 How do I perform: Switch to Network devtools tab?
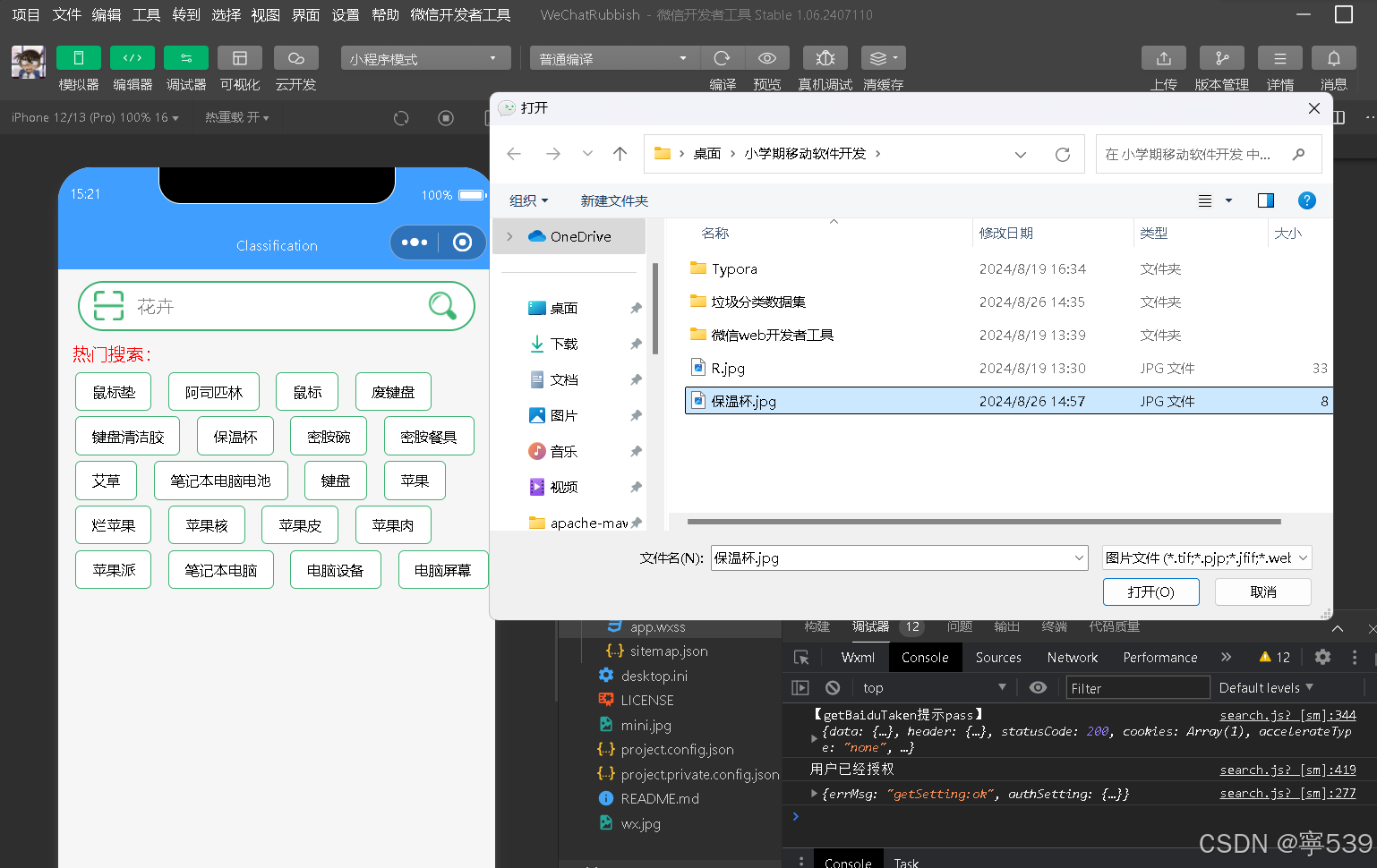point(1073,657)
